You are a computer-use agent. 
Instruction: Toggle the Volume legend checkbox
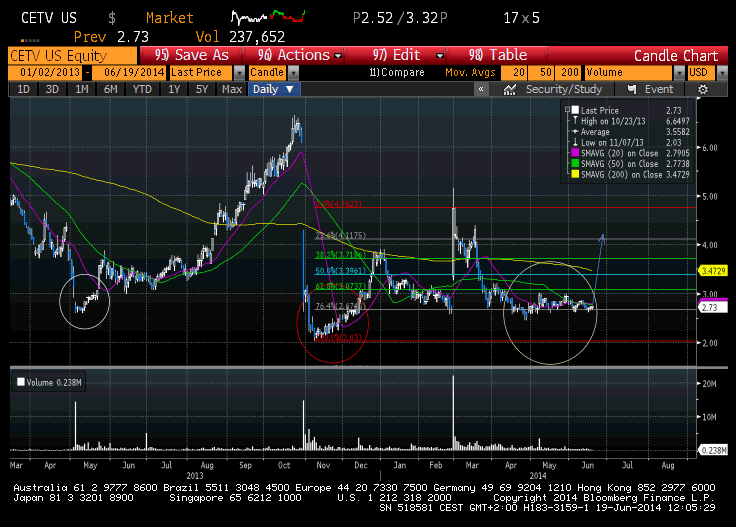tap(21, 382)
